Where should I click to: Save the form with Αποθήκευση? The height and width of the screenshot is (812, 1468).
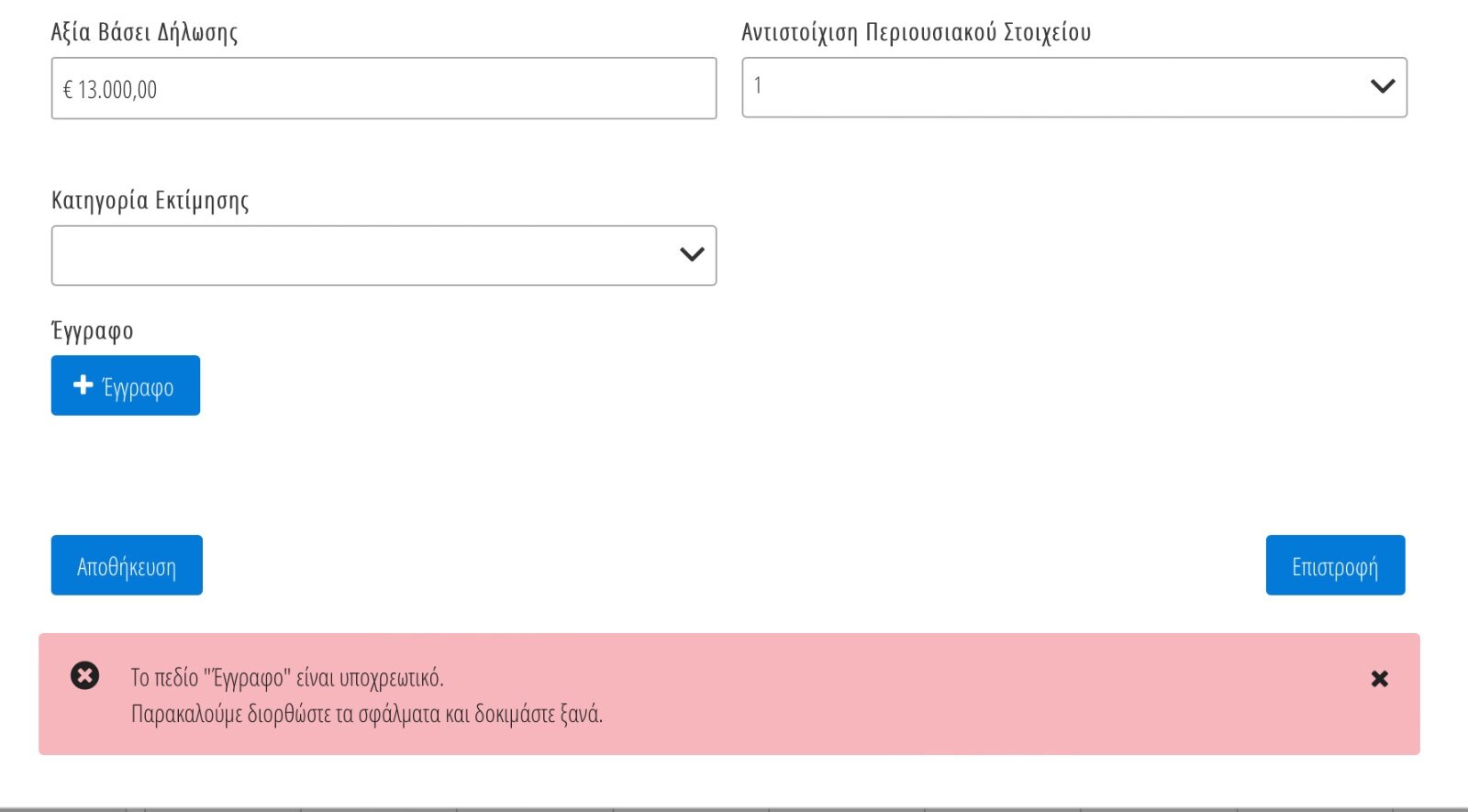(127, 565)
